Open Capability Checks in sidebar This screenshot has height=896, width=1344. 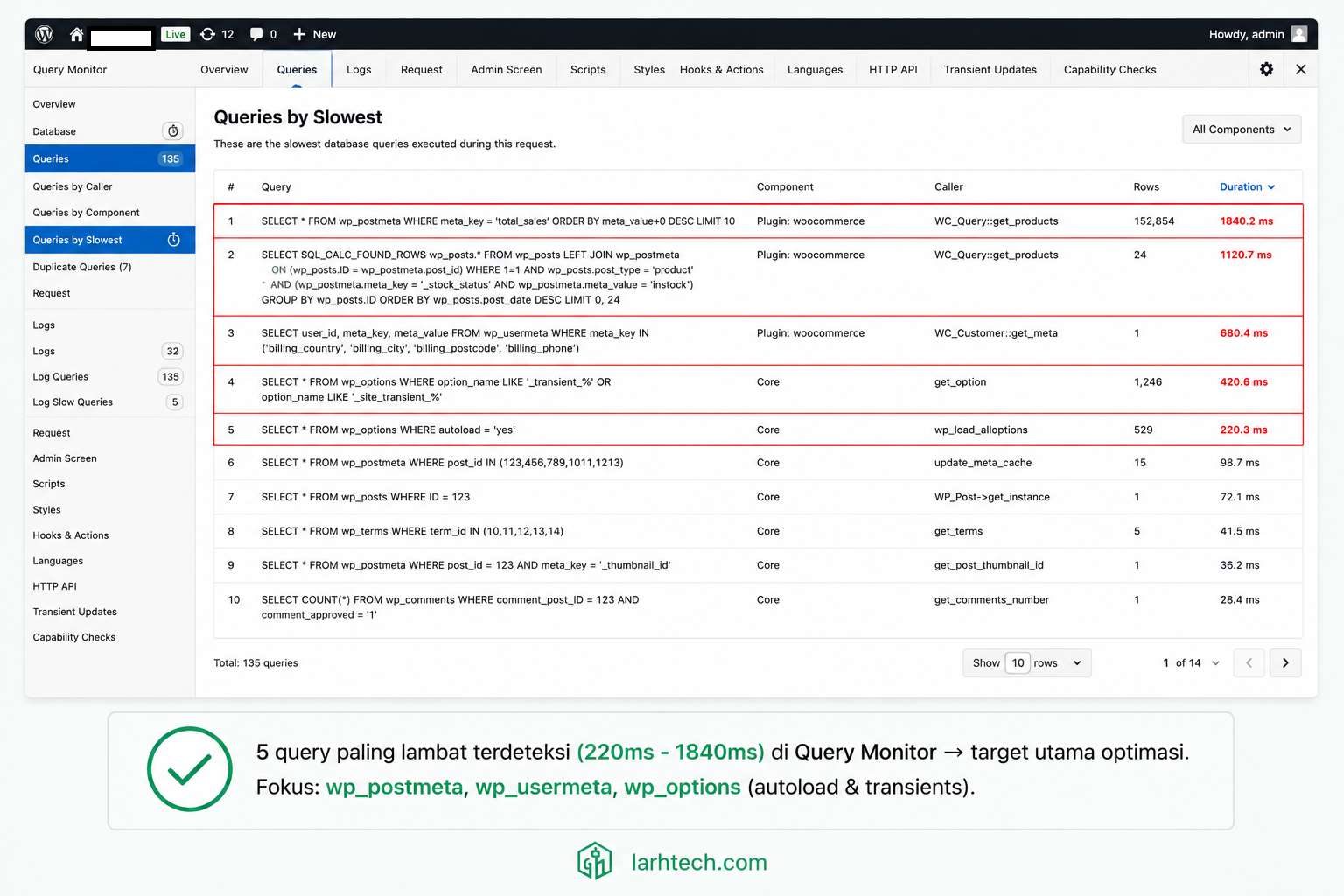pos(74,637)
